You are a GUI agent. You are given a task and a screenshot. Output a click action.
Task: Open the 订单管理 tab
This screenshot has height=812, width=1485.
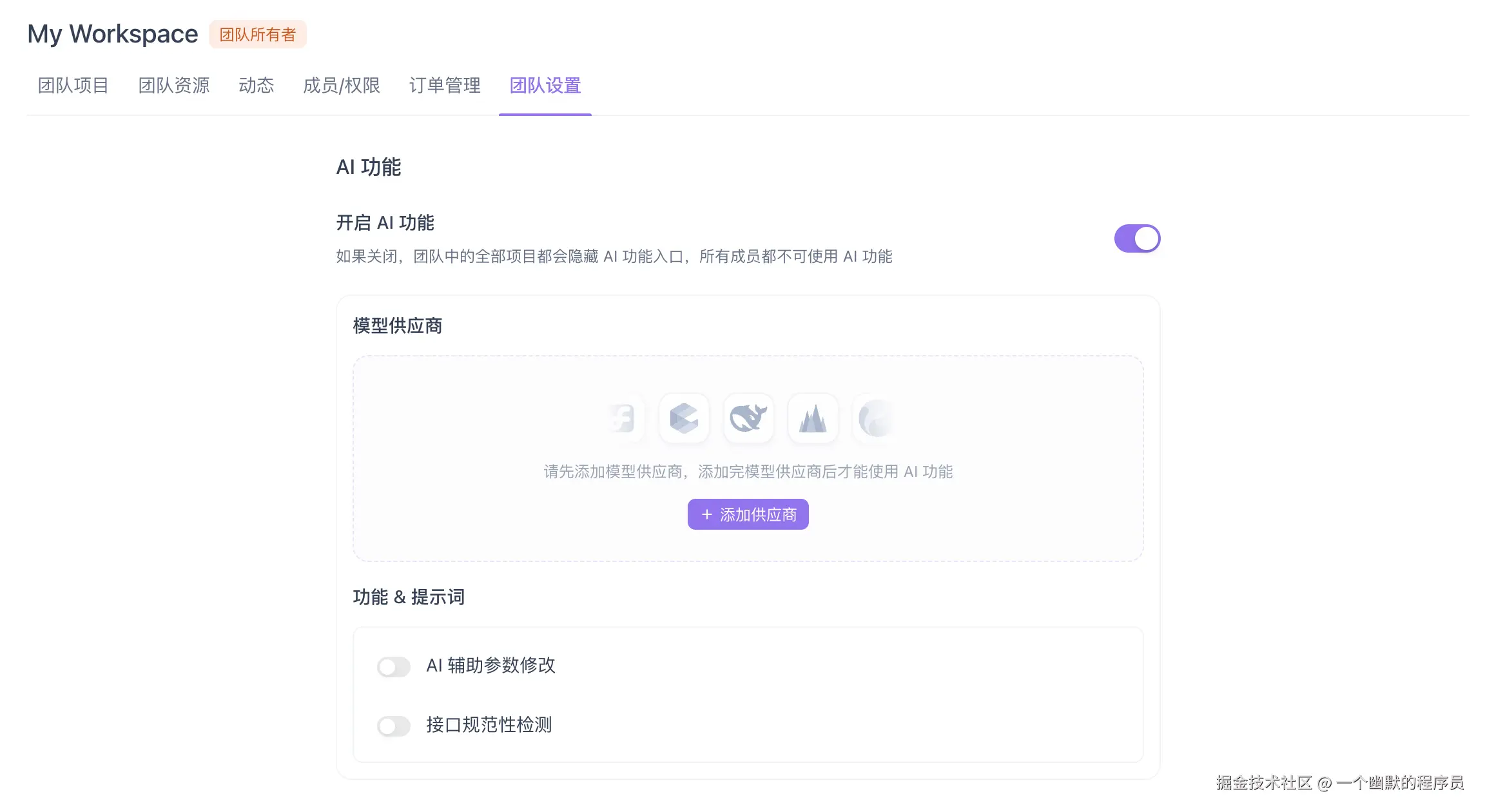(x=444, y=86)
